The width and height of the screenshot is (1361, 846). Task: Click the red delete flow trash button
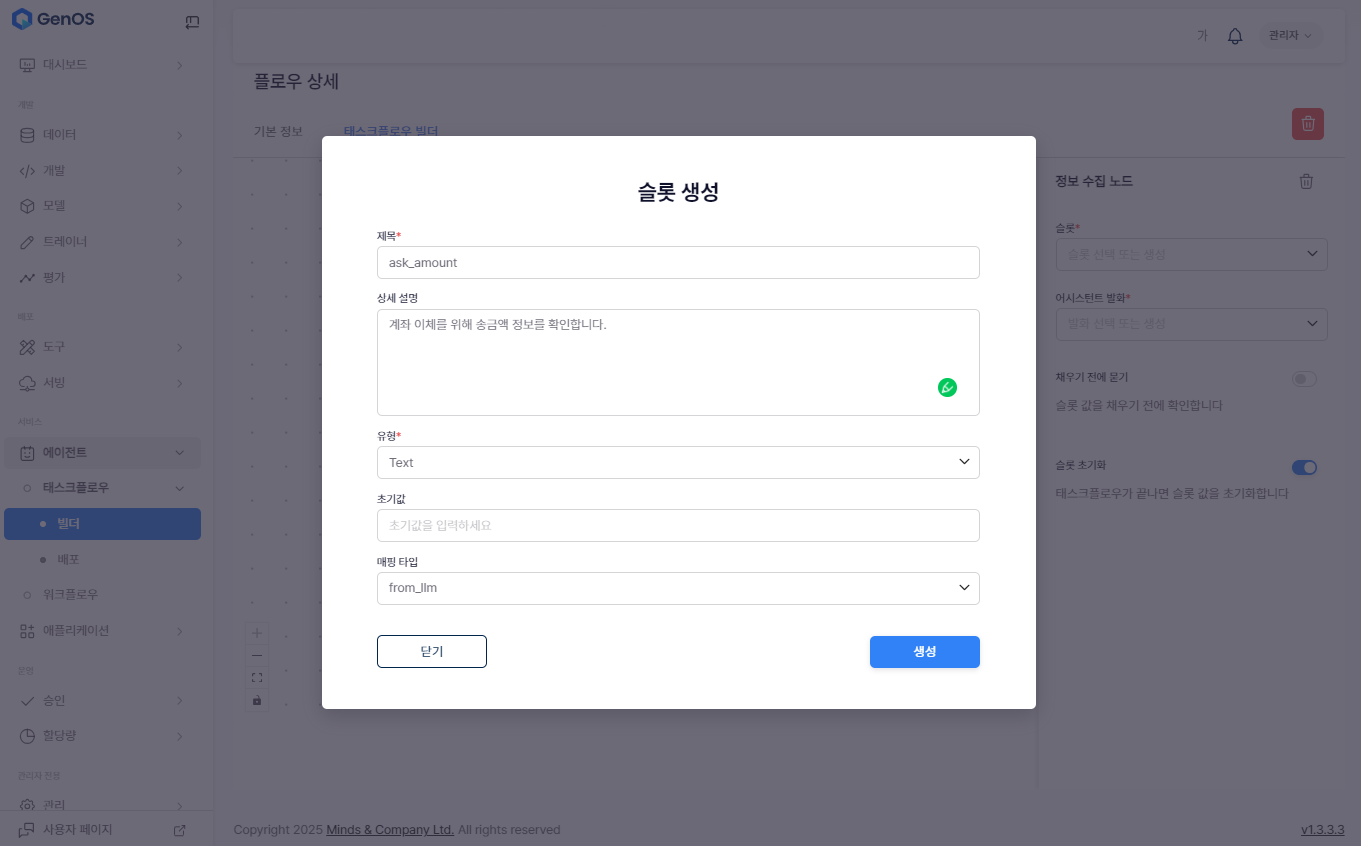pyautogui.click(x=1307, y=124)
